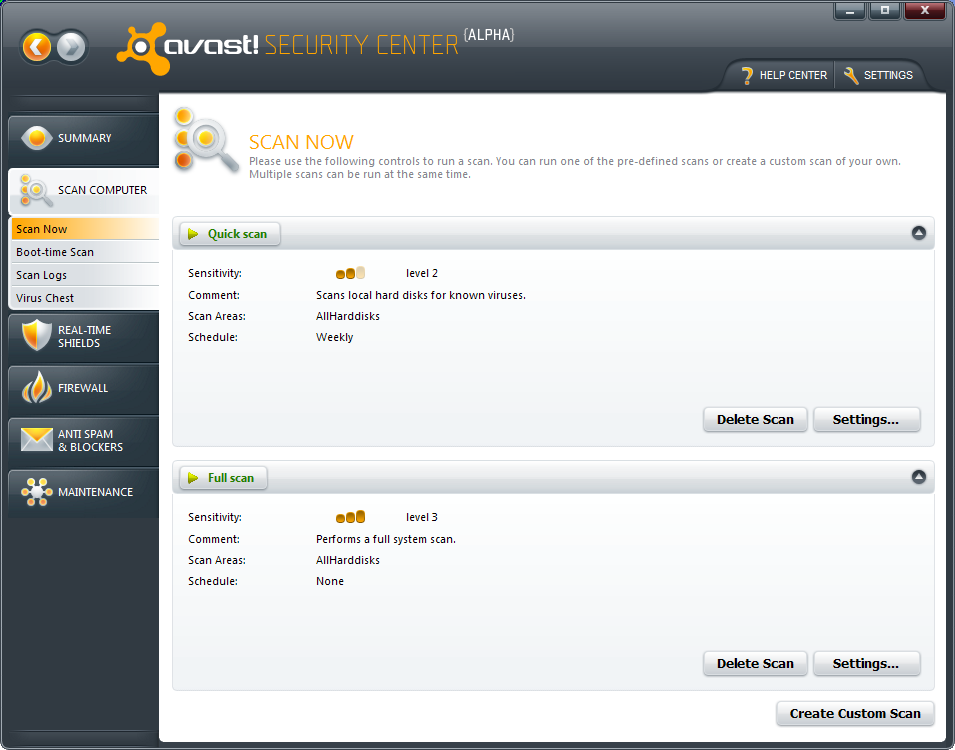Click the Quick scan 'Weekly' schedule value

[x=334, y=338]
